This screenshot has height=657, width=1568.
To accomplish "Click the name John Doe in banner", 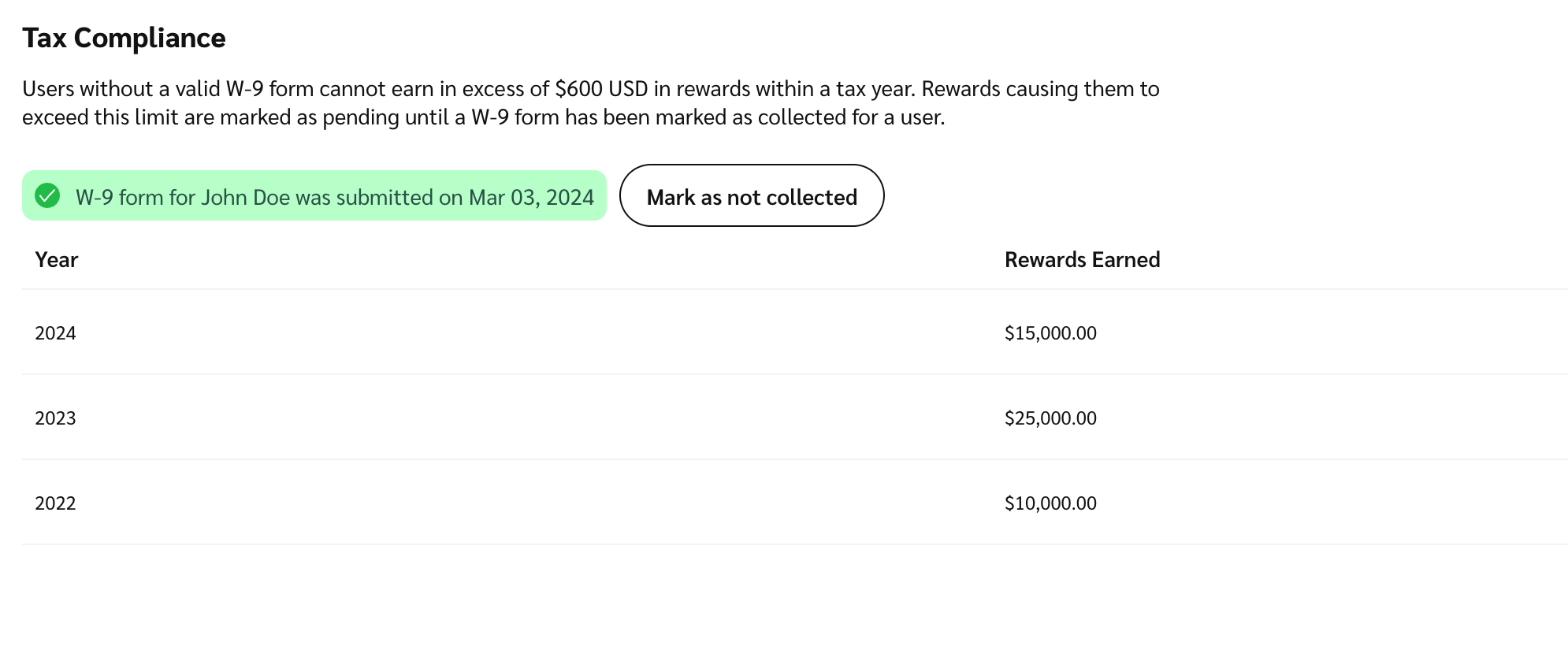I will click(x=245, y=197).
